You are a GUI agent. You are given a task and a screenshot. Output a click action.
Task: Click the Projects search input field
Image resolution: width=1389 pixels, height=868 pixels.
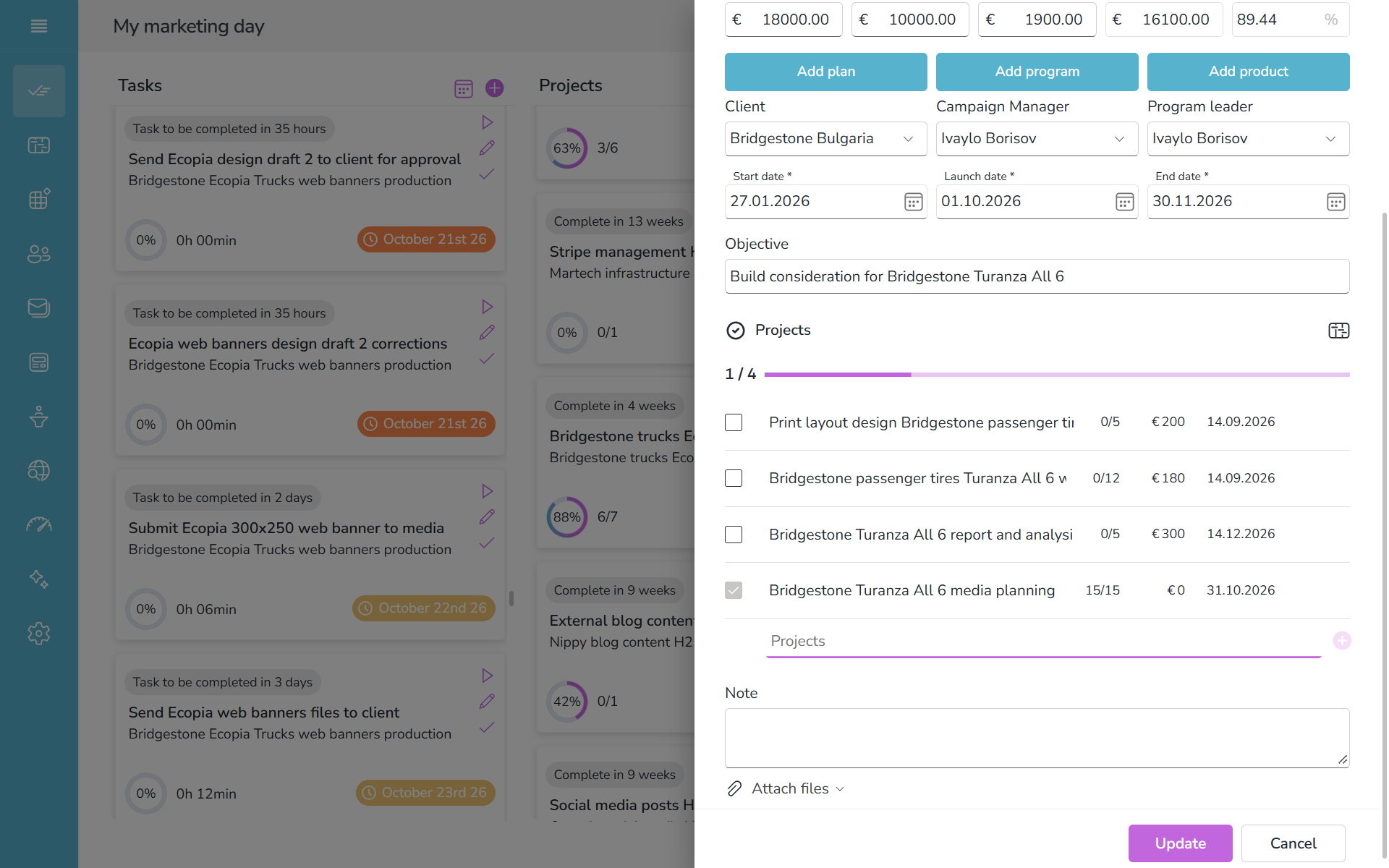pos(1043,642)
